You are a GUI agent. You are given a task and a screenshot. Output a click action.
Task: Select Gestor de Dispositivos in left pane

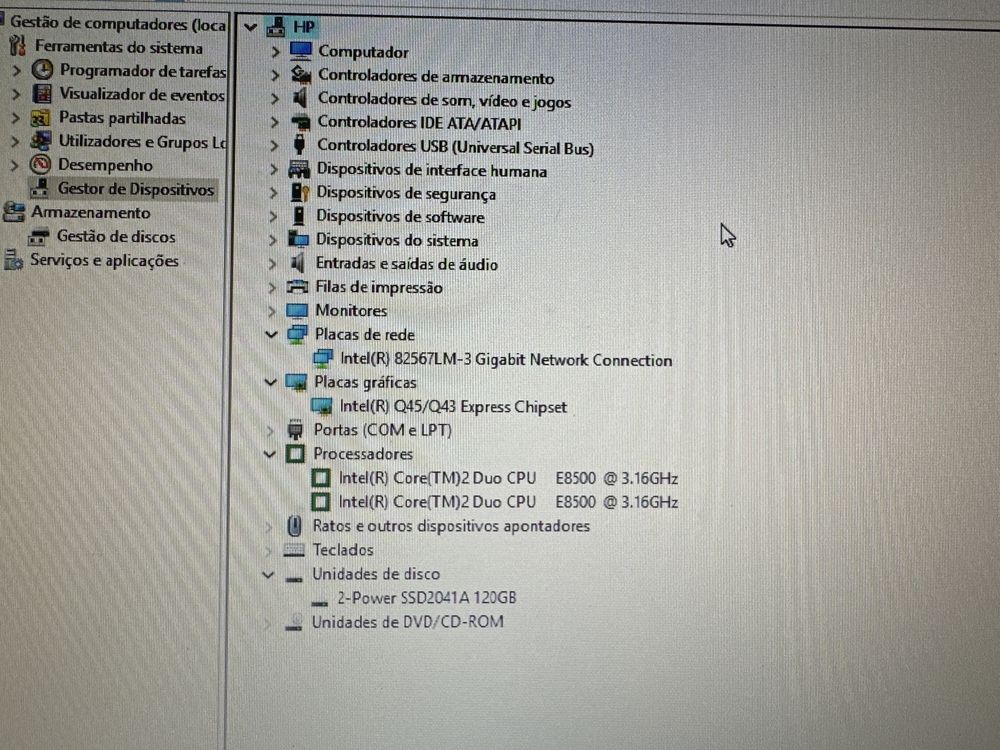(x=135, y=189)
